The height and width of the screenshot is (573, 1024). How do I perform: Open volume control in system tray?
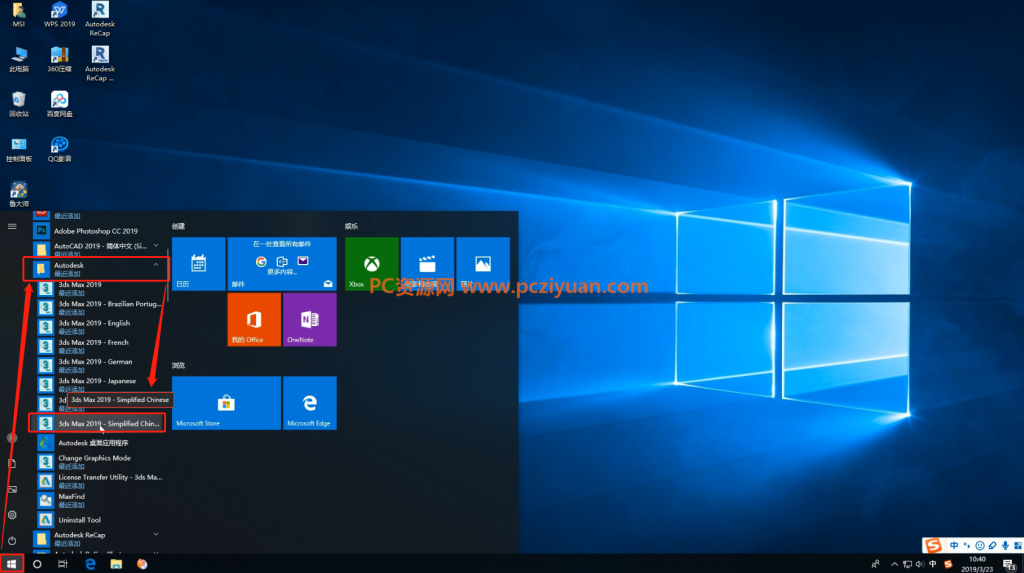click(x=920, y=564)
